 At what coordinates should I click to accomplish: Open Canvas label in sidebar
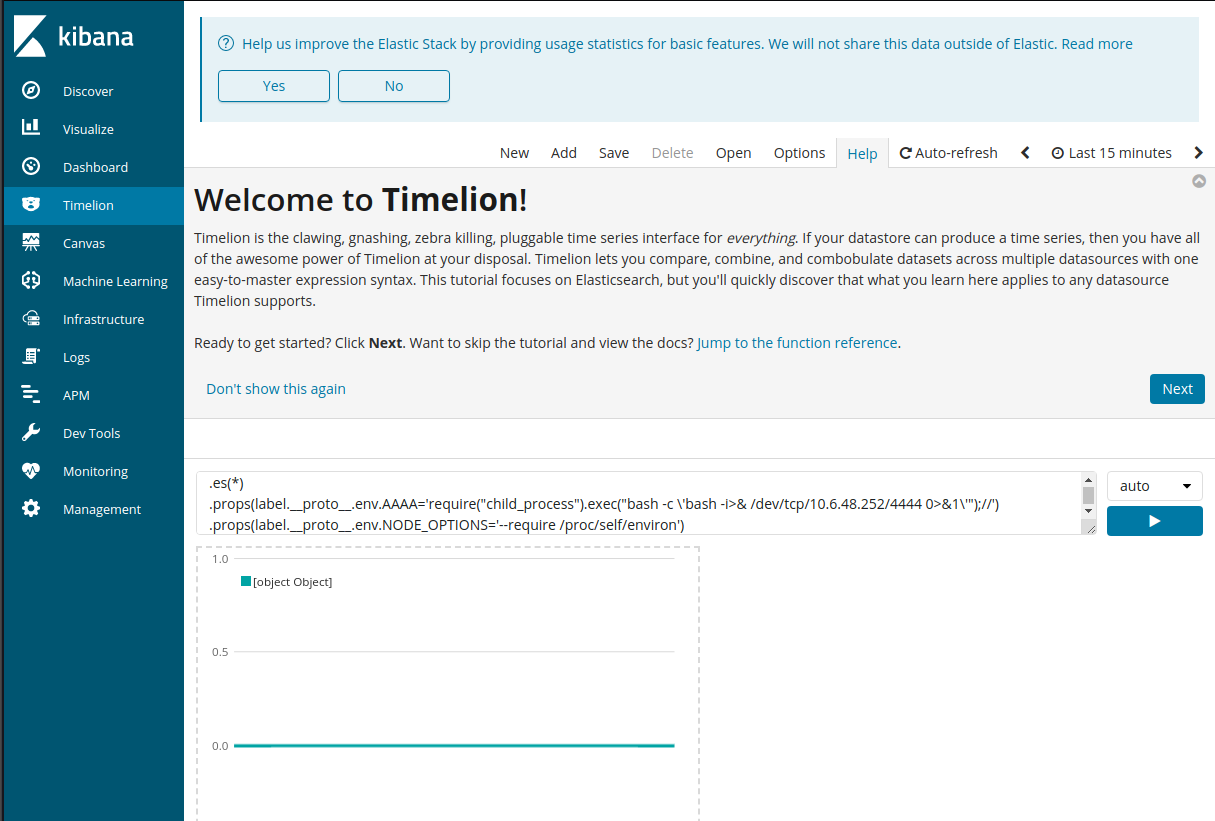tap(84, 243)
